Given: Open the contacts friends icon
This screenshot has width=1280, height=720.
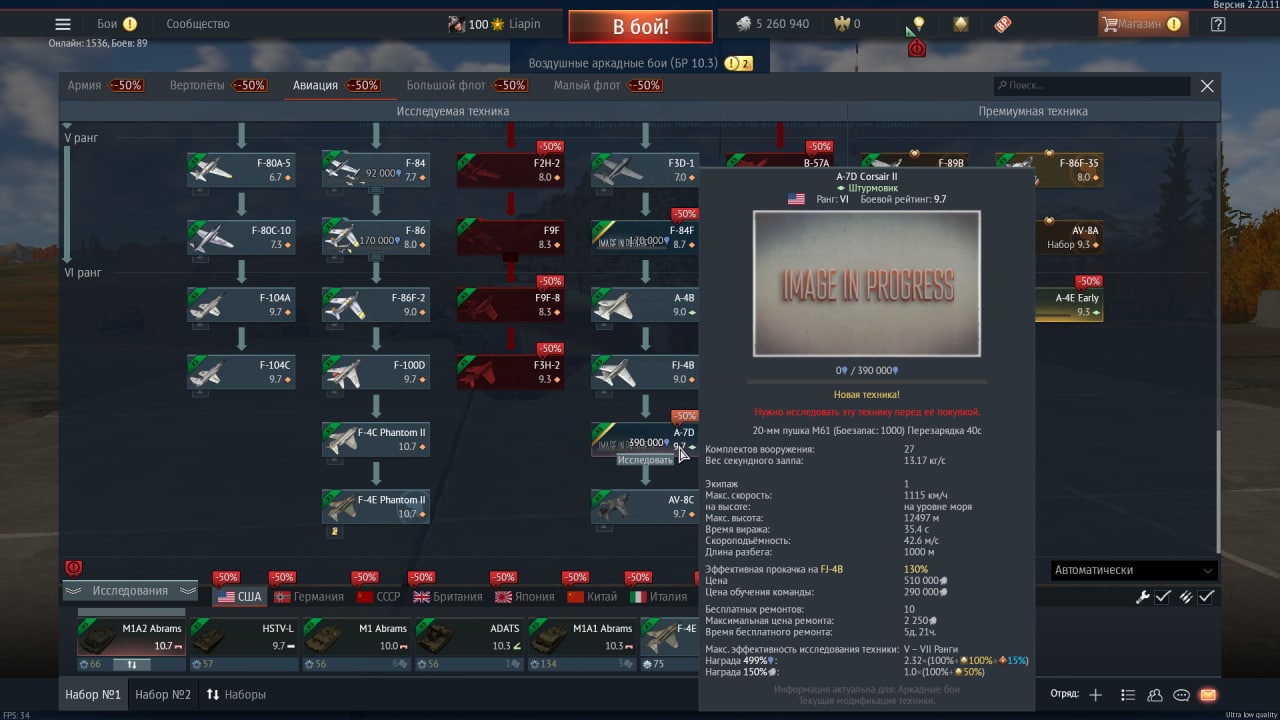Looking at the screenshot, I should (x=1154, y=694).
